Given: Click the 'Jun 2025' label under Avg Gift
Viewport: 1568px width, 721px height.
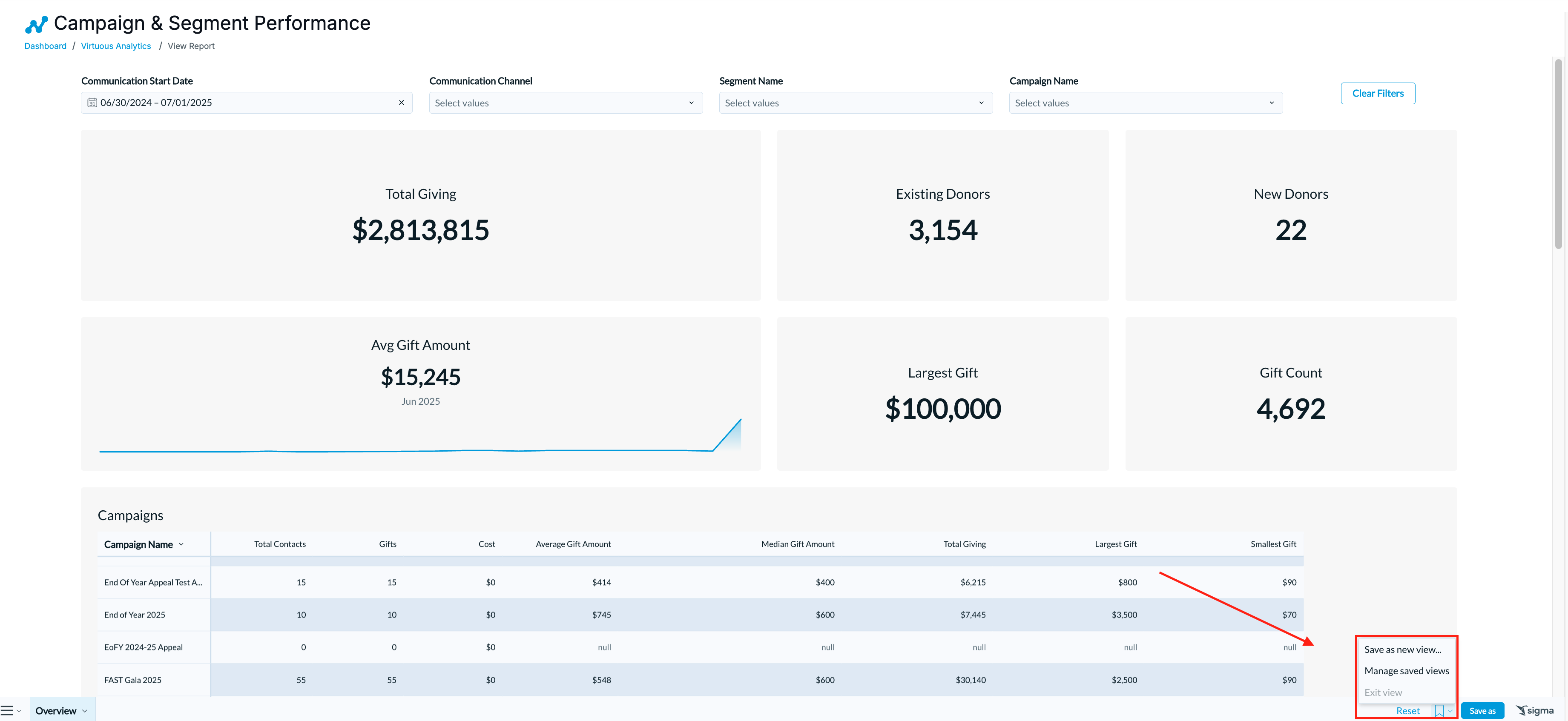Looking at the screenshot, I should (420, 401).
